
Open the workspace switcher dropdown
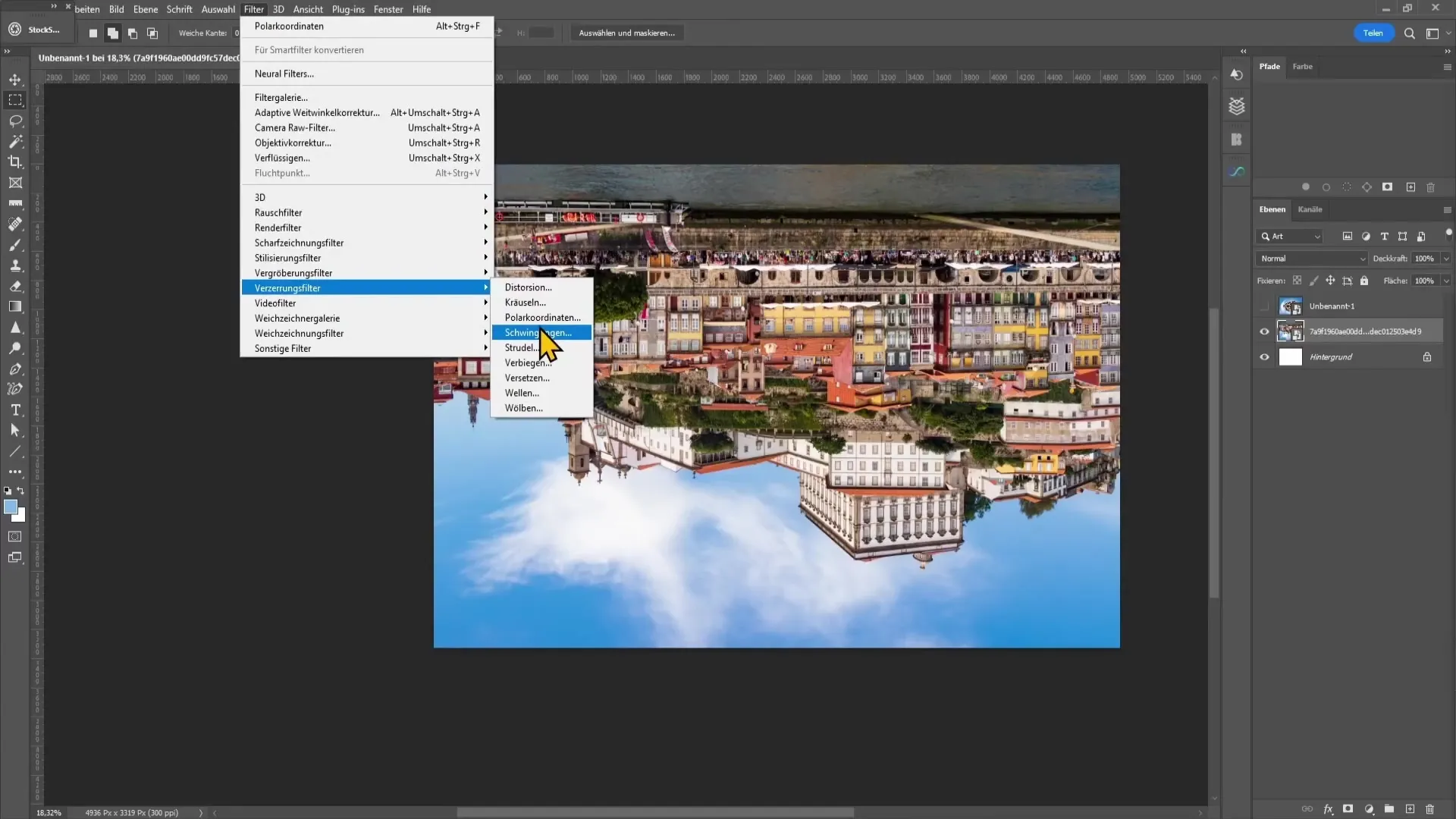(x=1437, y=33)
